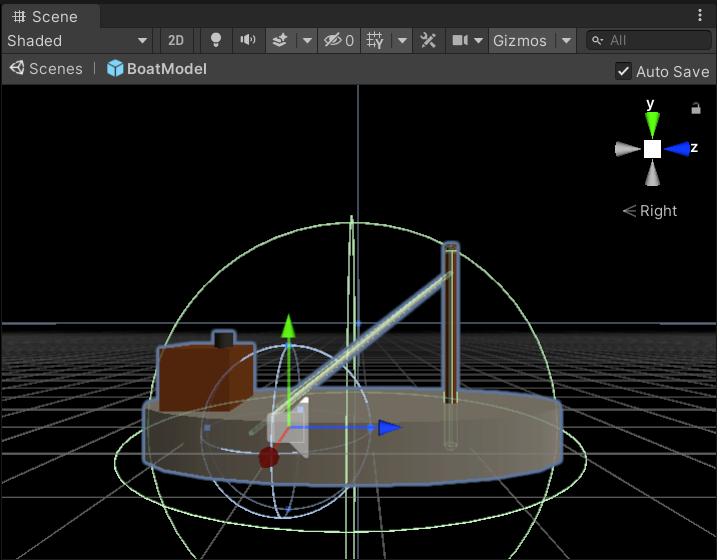Expand the effects dropdown arrow

307,41
